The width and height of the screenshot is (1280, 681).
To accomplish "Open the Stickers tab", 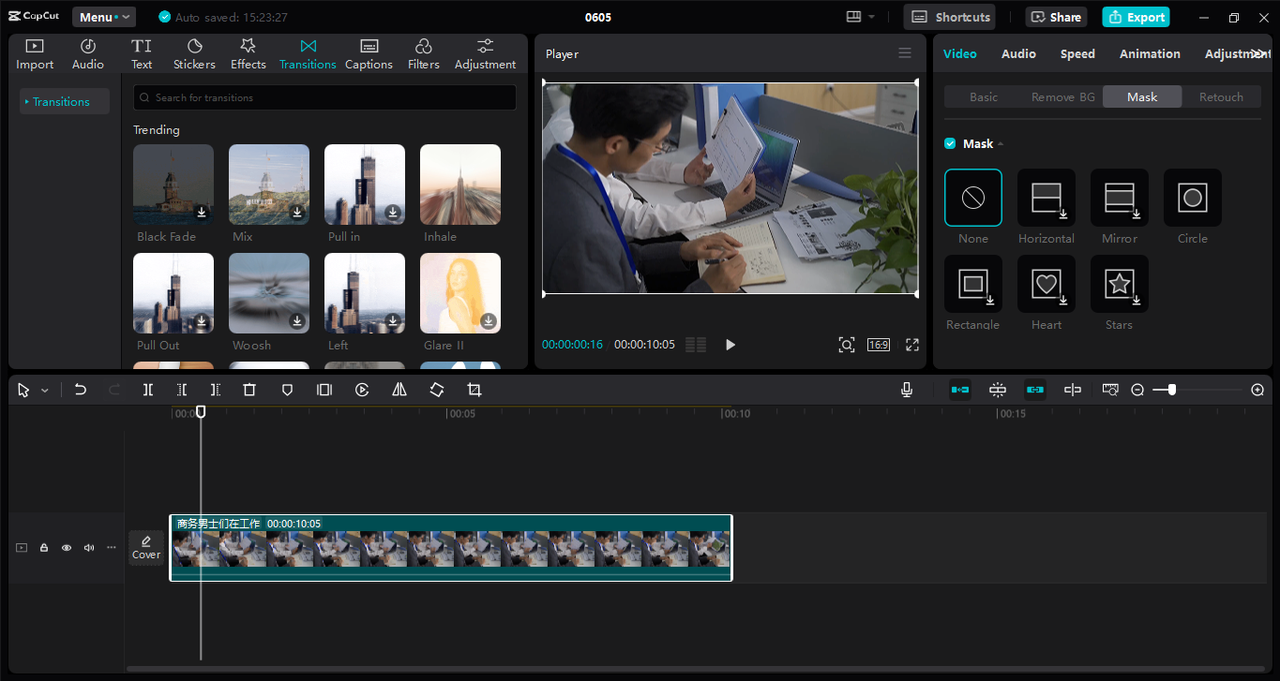I will click(x=194, y=54).
